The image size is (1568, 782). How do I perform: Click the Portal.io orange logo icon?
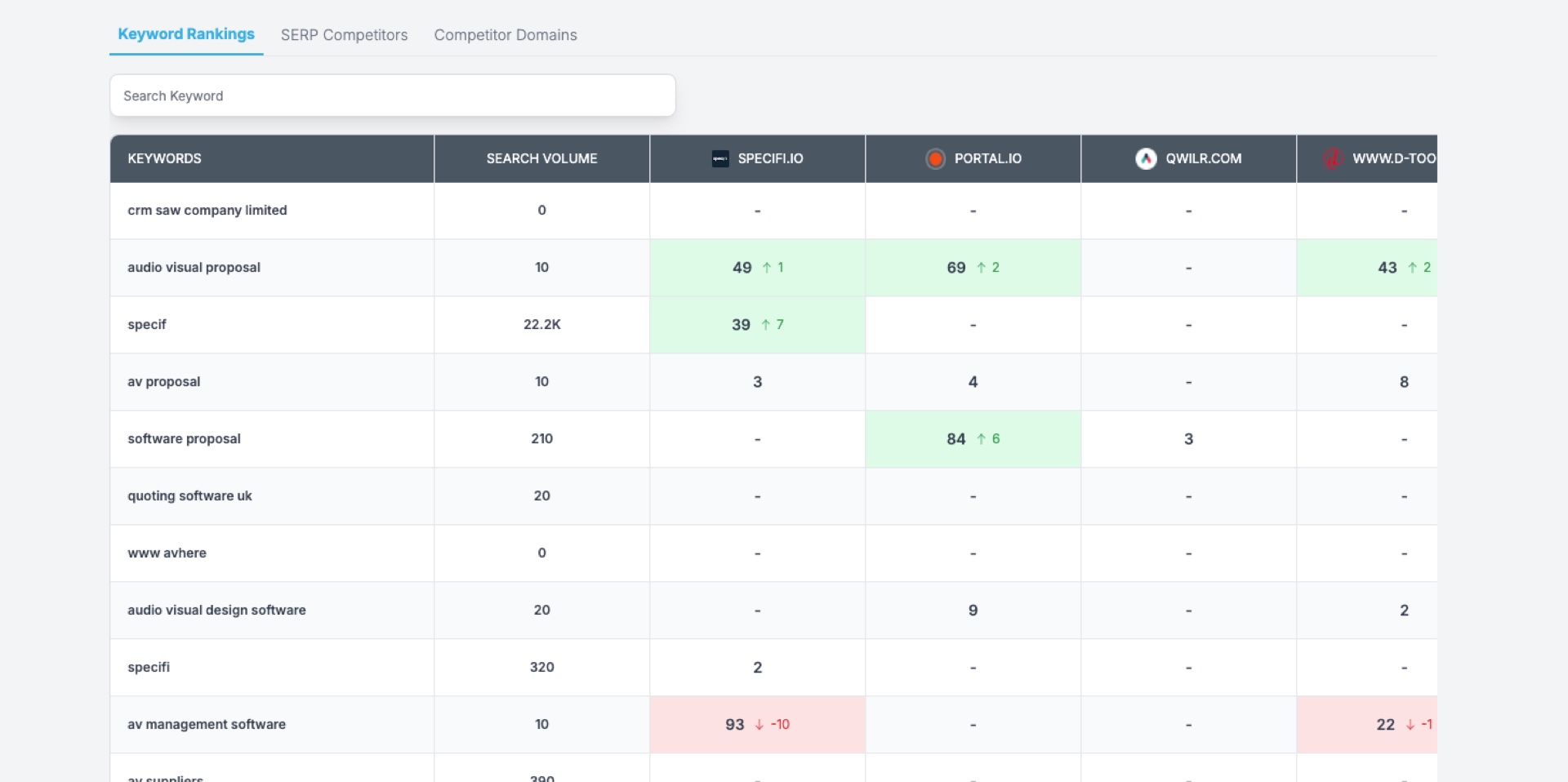pos(935,158)
